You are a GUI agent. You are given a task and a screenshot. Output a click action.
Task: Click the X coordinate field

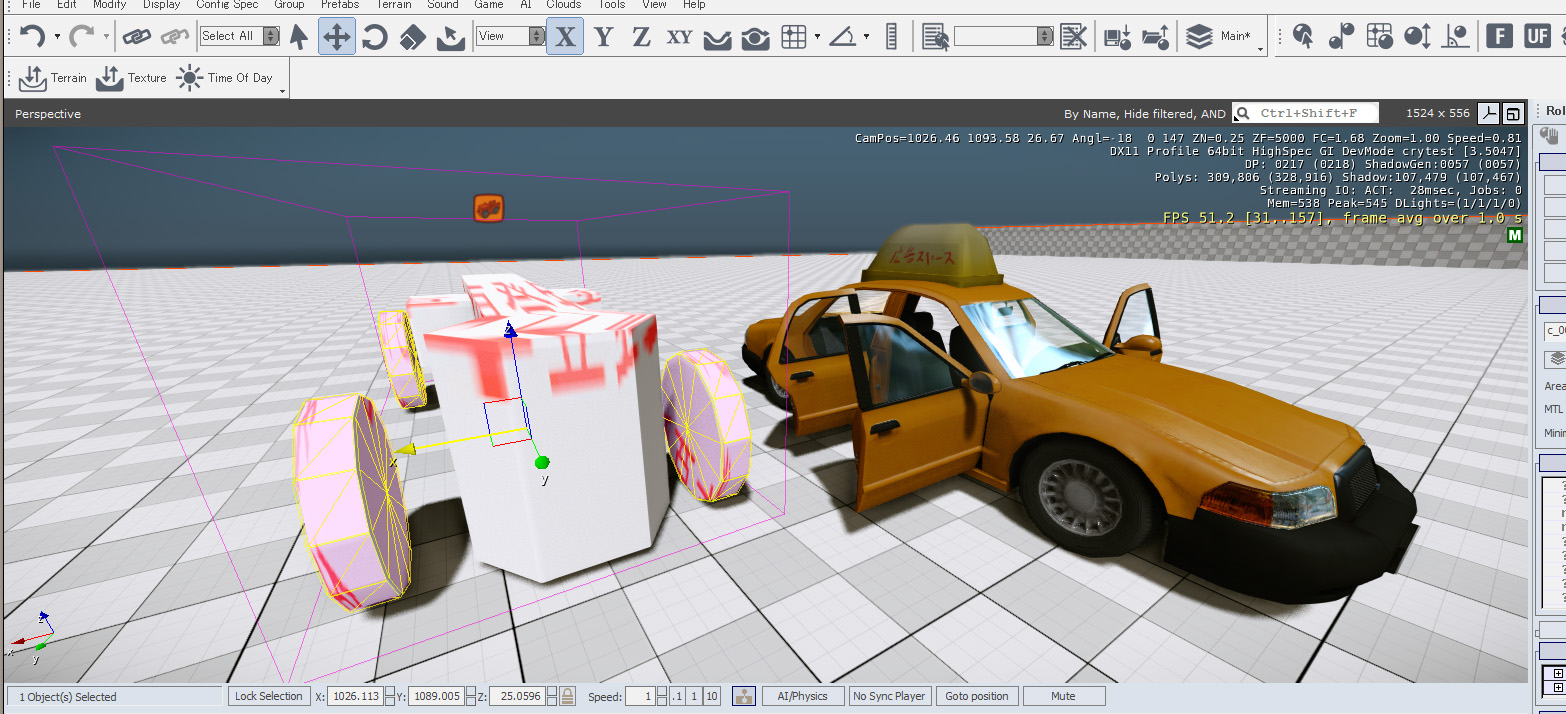(x=355, y=696)
